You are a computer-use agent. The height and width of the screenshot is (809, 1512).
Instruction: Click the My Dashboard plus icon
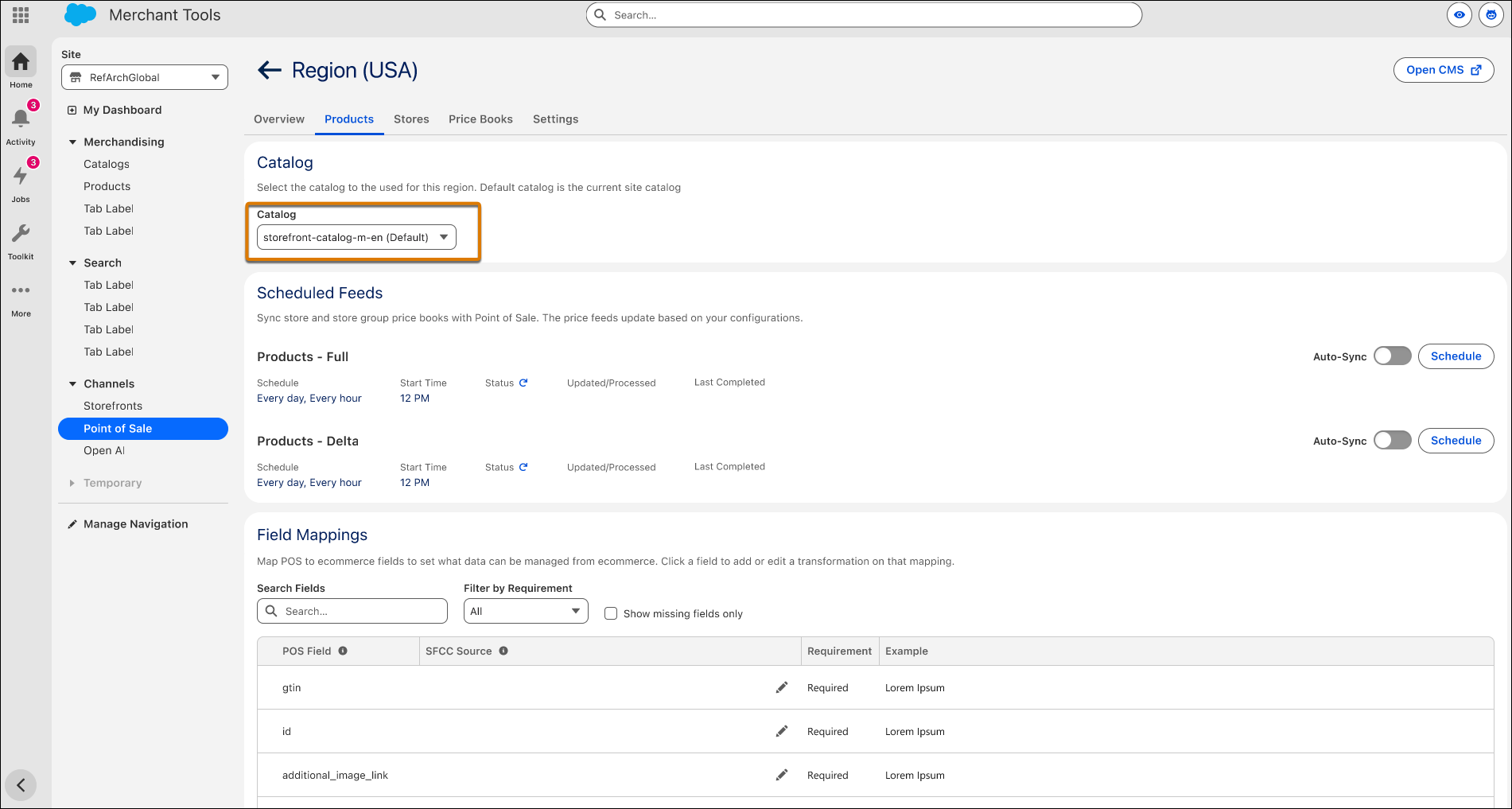tap(72, 111)
